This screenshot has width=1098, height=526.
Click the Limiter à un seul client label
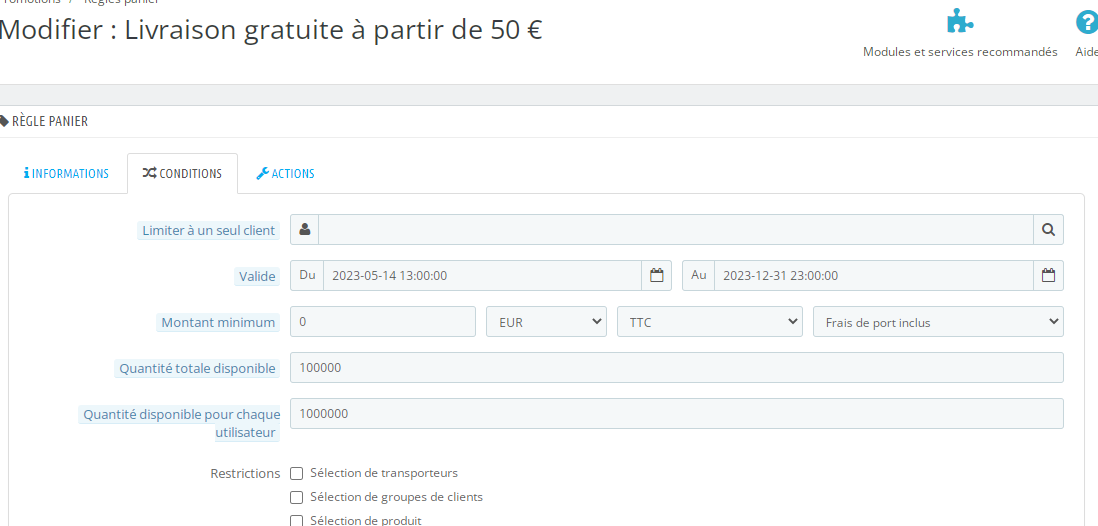tap(208, 230)
